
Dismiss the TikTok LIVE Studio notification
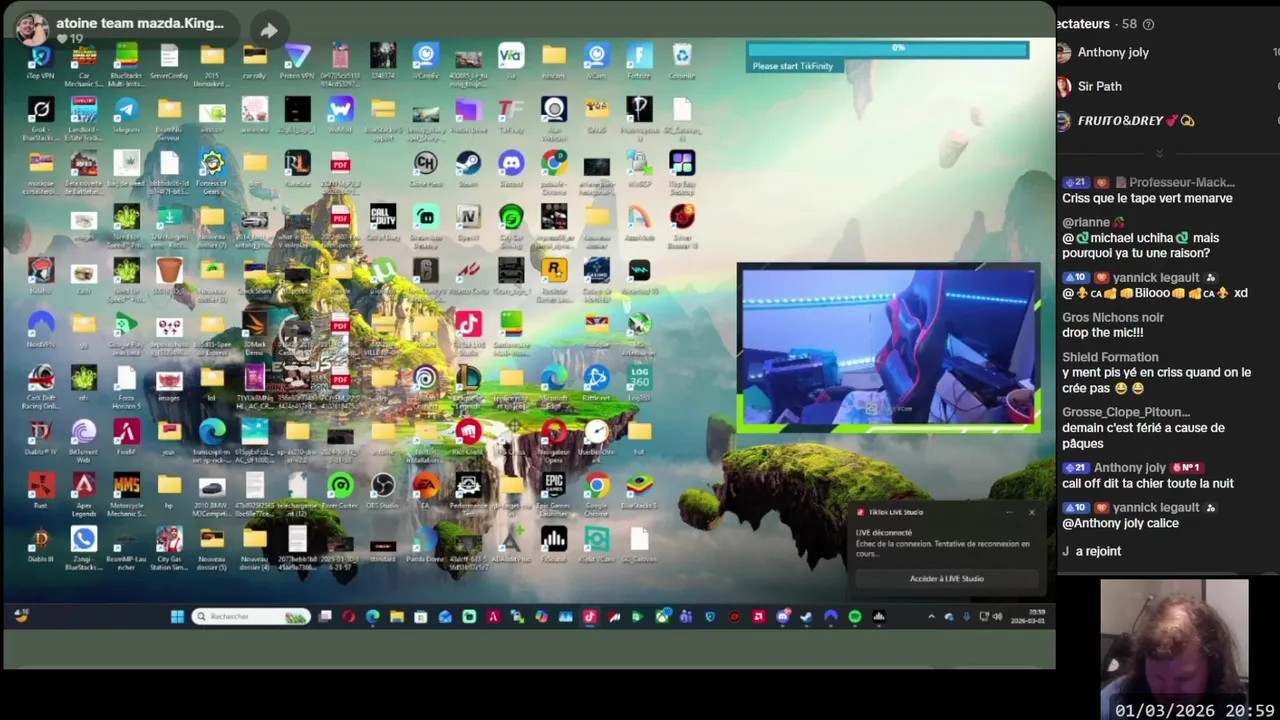pyautogui.click(x=1032, y=513)
